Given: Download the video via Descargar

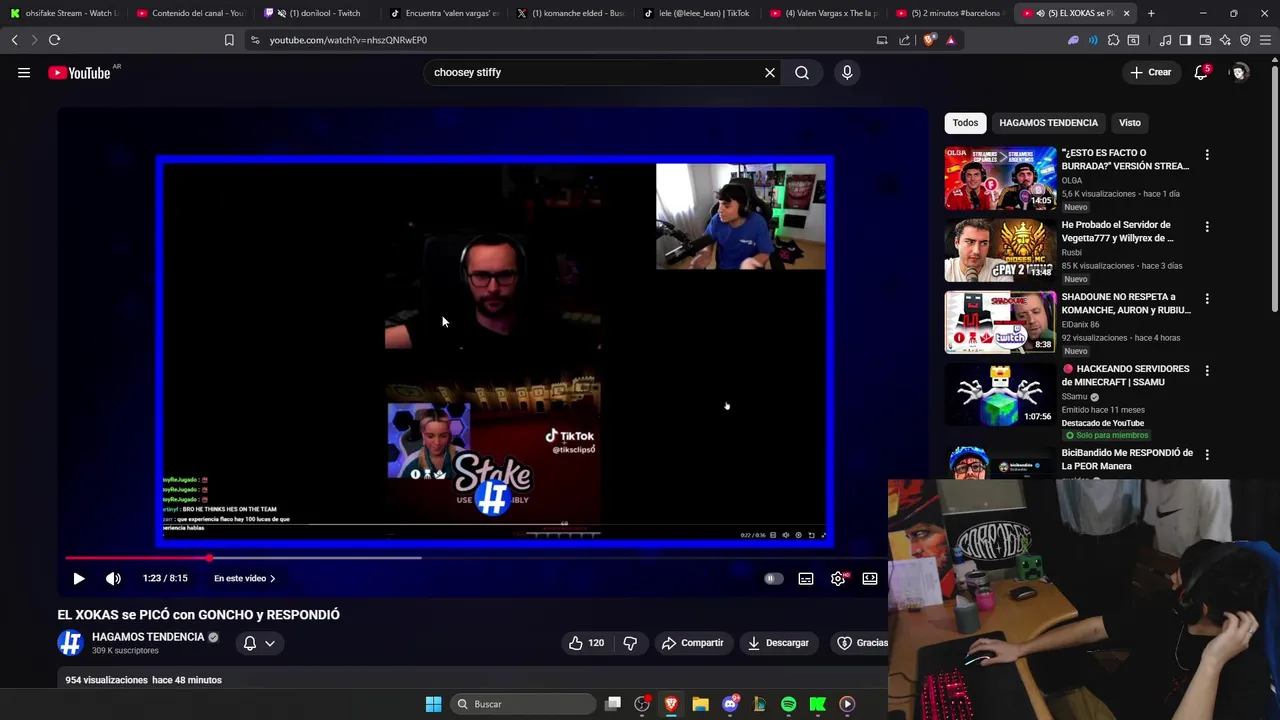Looking at the screenshot, I should pyautogui.click(x=778, y=643).
